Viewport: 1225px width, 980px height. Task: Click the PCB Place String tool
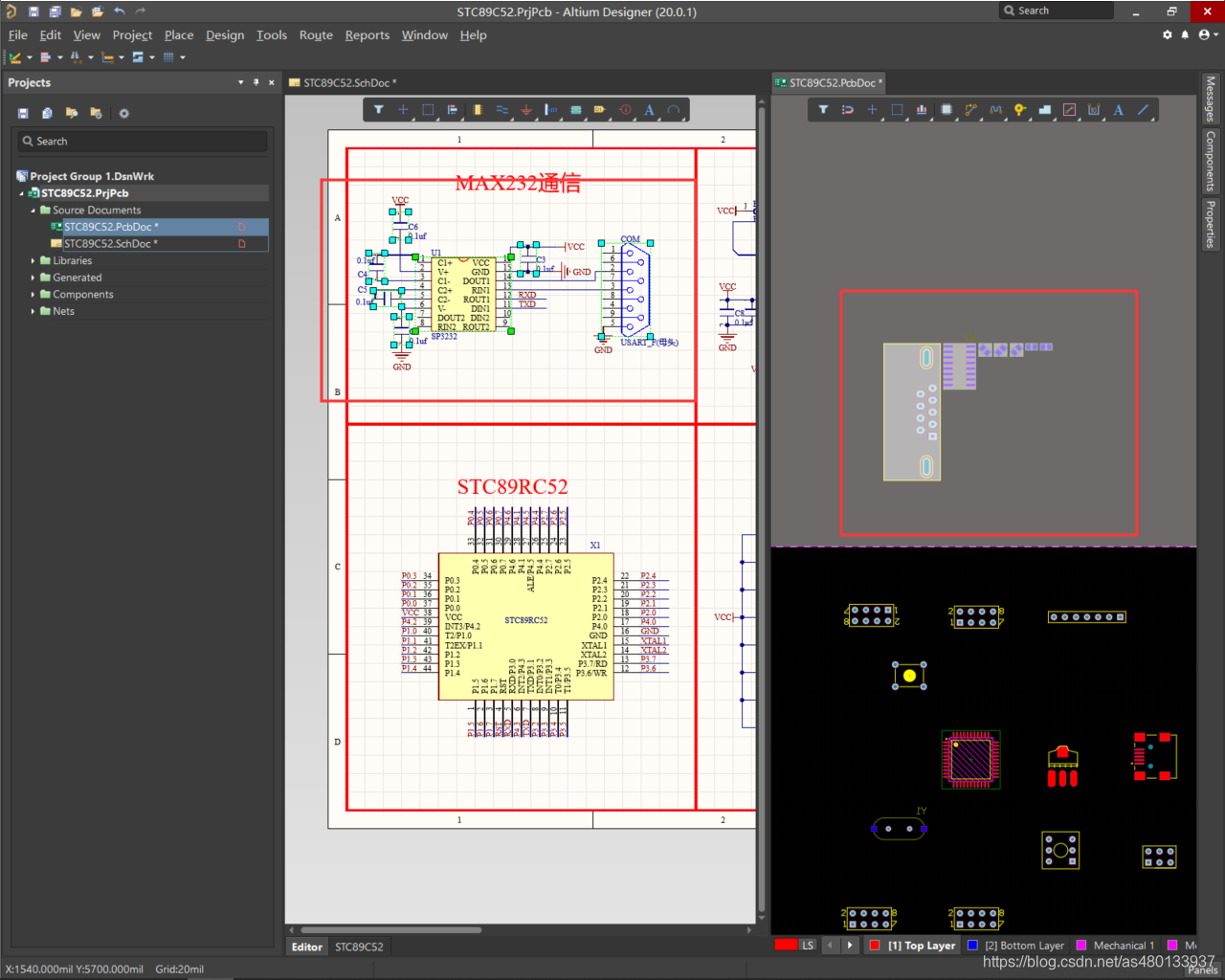click(1118, 110)
